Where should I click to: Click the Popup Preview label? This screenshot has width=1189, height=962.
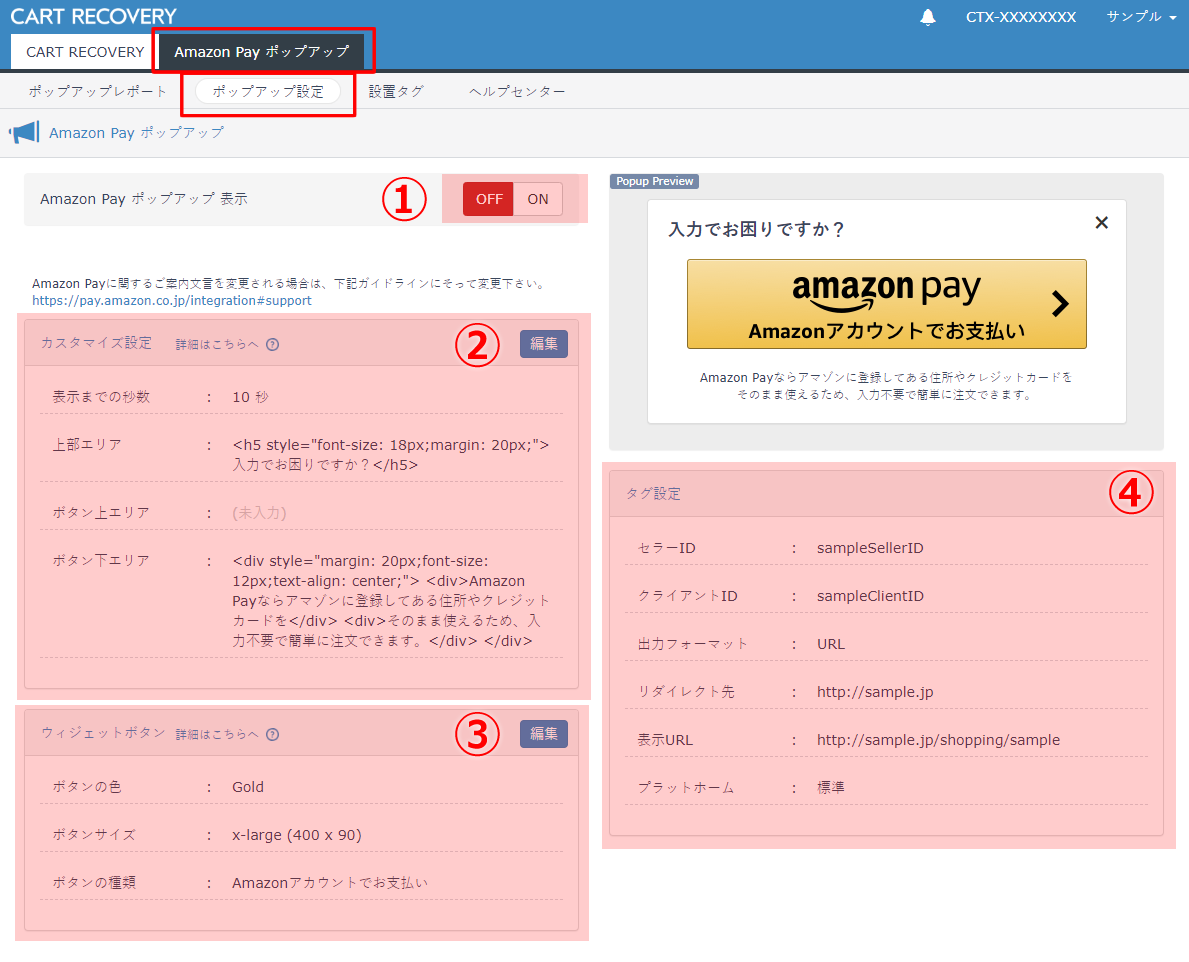pos(654,181)
